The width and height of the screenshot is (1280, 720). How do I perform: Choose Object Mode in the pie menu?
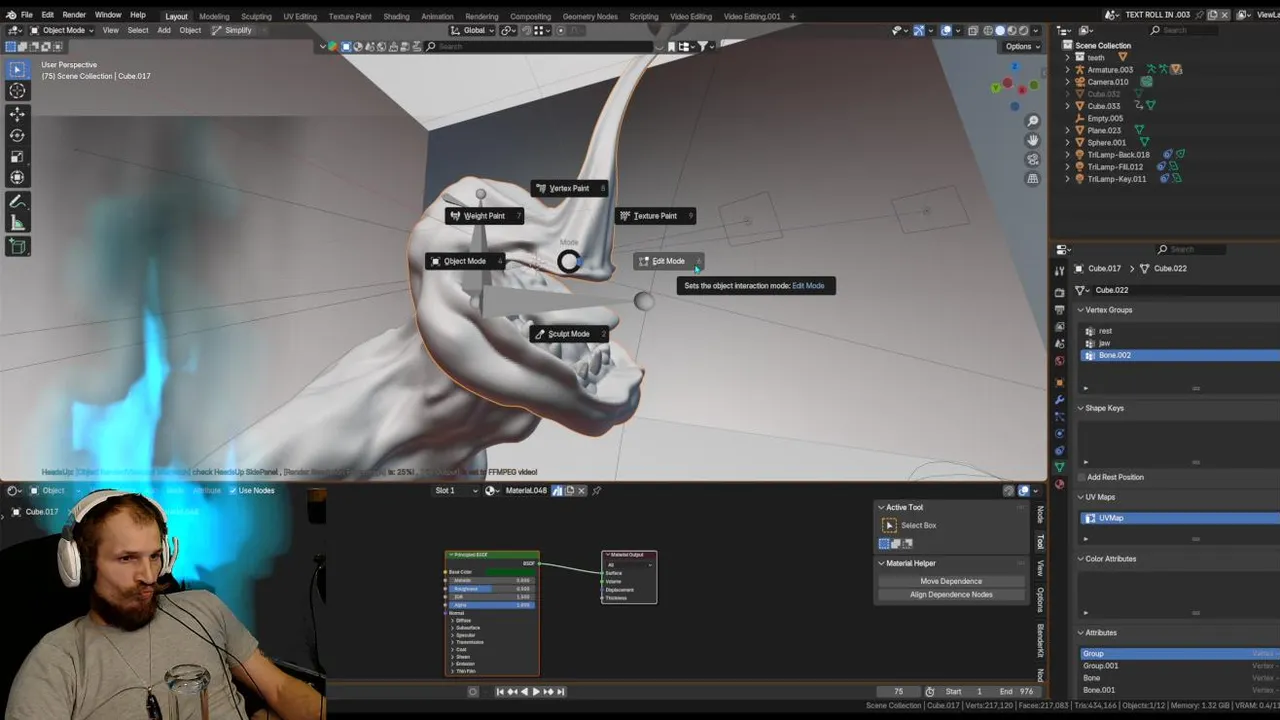465,261
